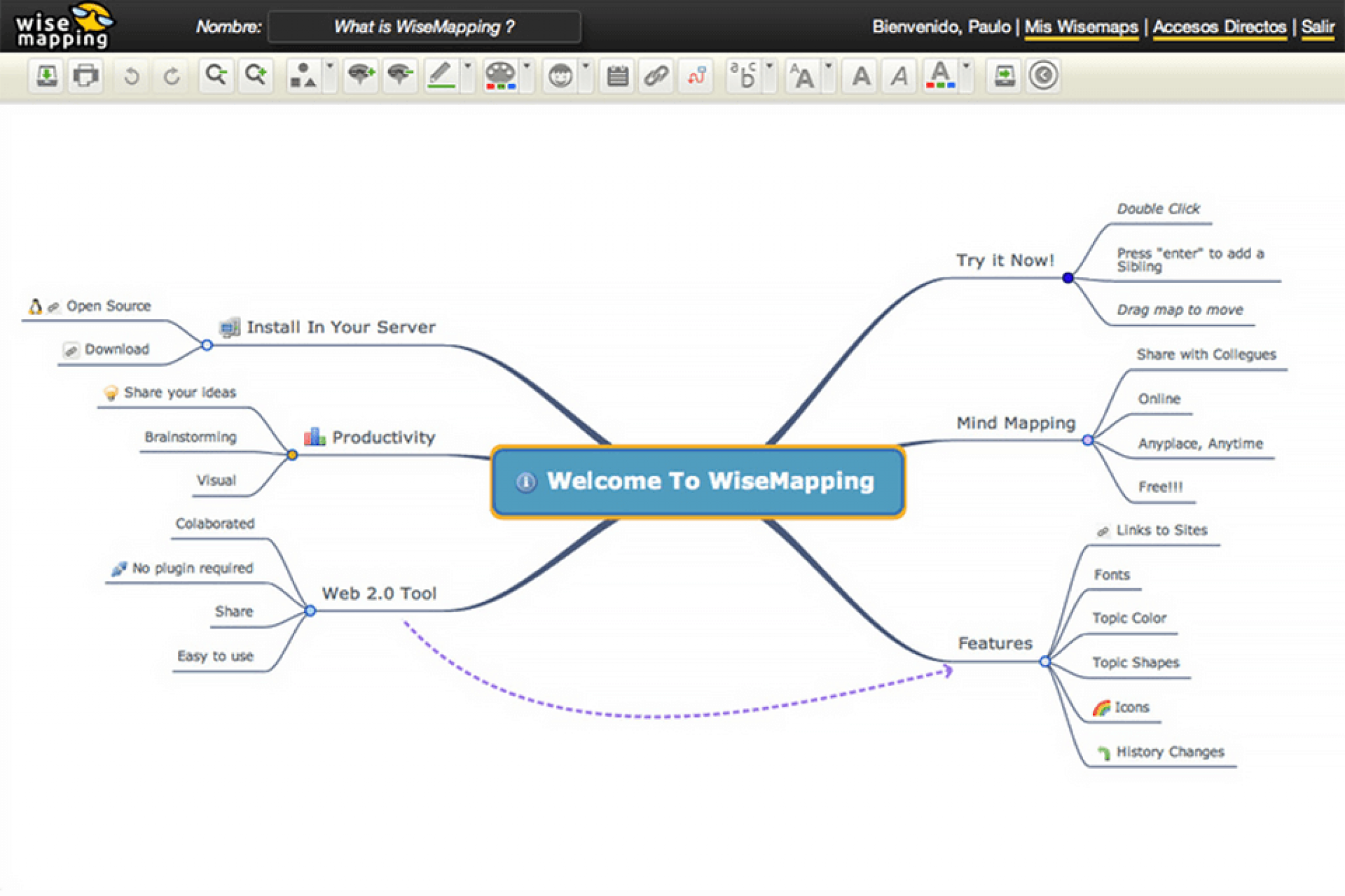Image resolution: width=1345 pixels, height=896 pixels.
Task: Add a link to the topic
Action: click(x=657, y=75)
